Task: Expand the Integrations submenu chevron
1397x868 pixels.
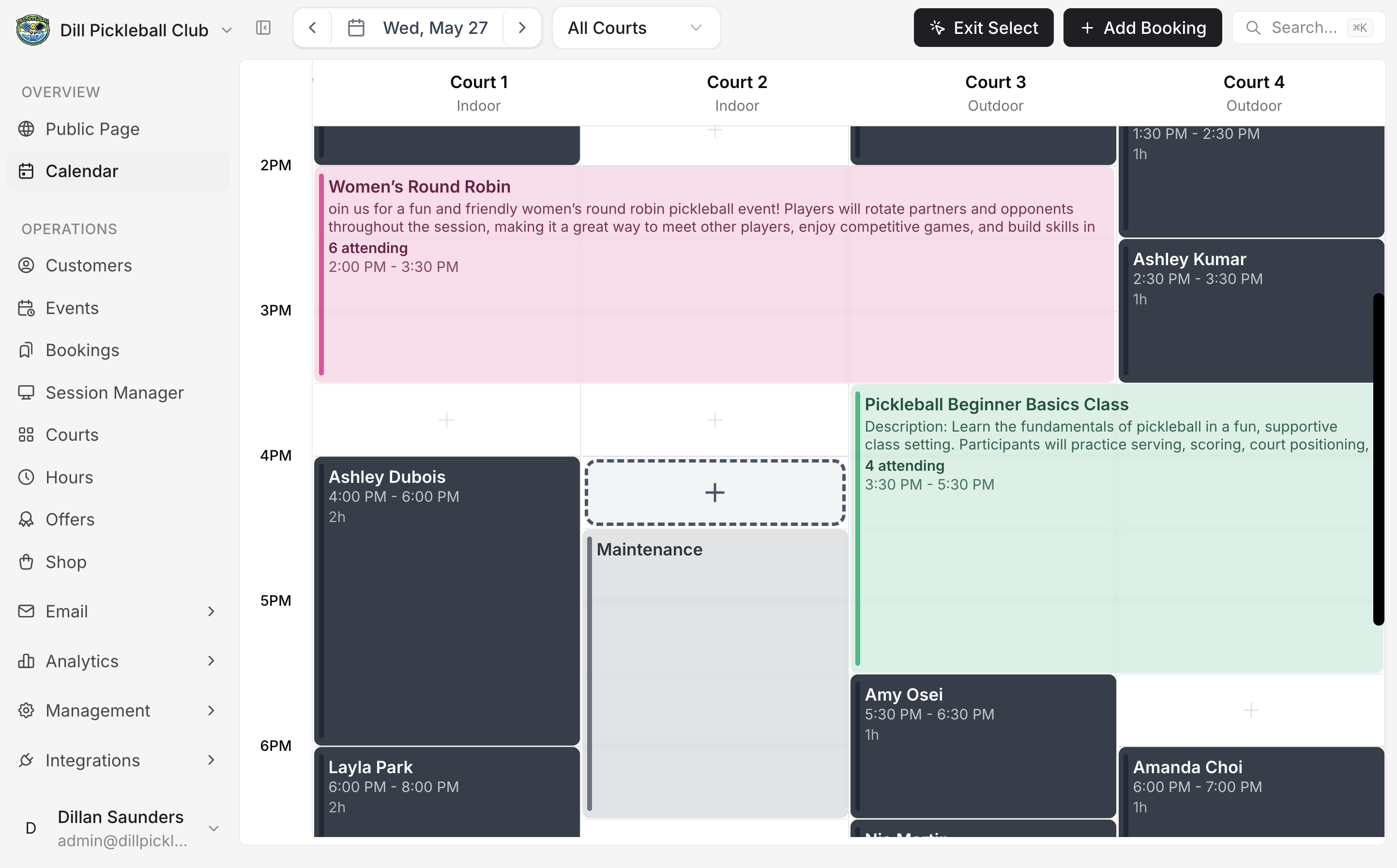Action: (211, 761)
